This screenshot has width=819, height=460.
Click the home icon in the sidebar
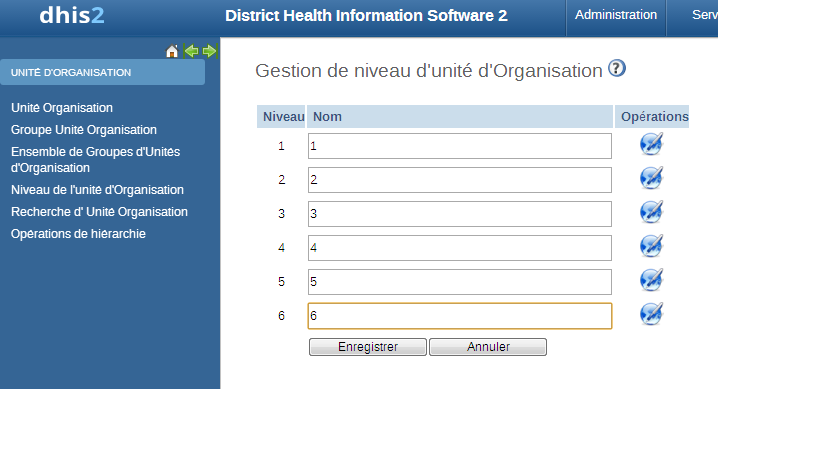(x=172, y=51)
